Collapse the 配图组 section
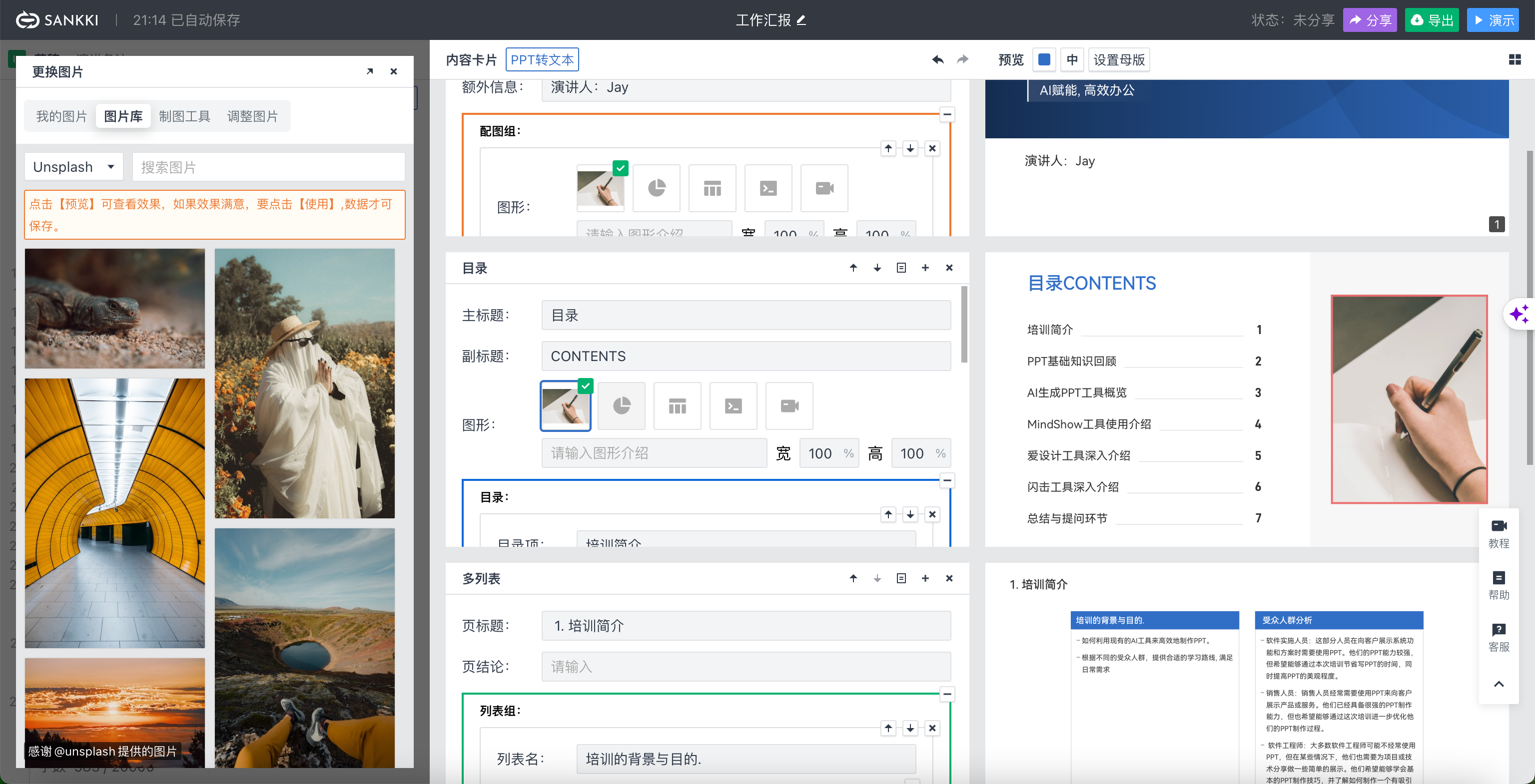Screen dimensions: 1535x784 point(947,114)
